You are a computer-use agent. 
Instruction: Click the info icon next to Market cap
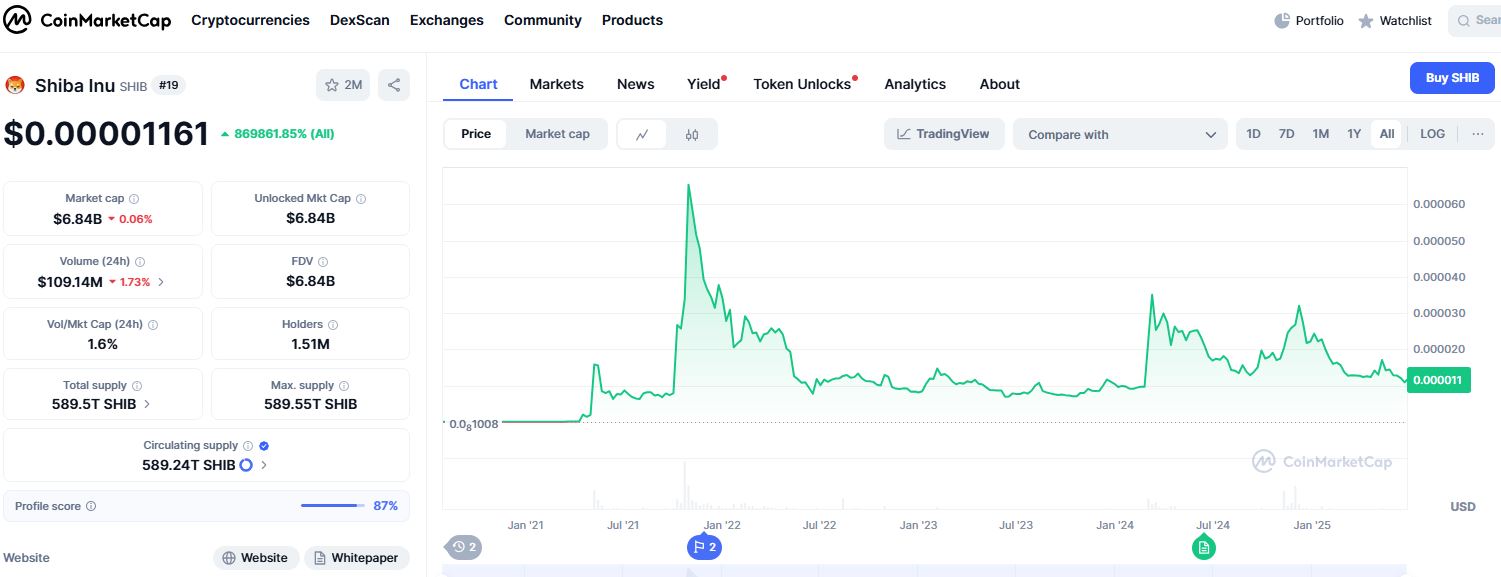click(x=134, y=199)
